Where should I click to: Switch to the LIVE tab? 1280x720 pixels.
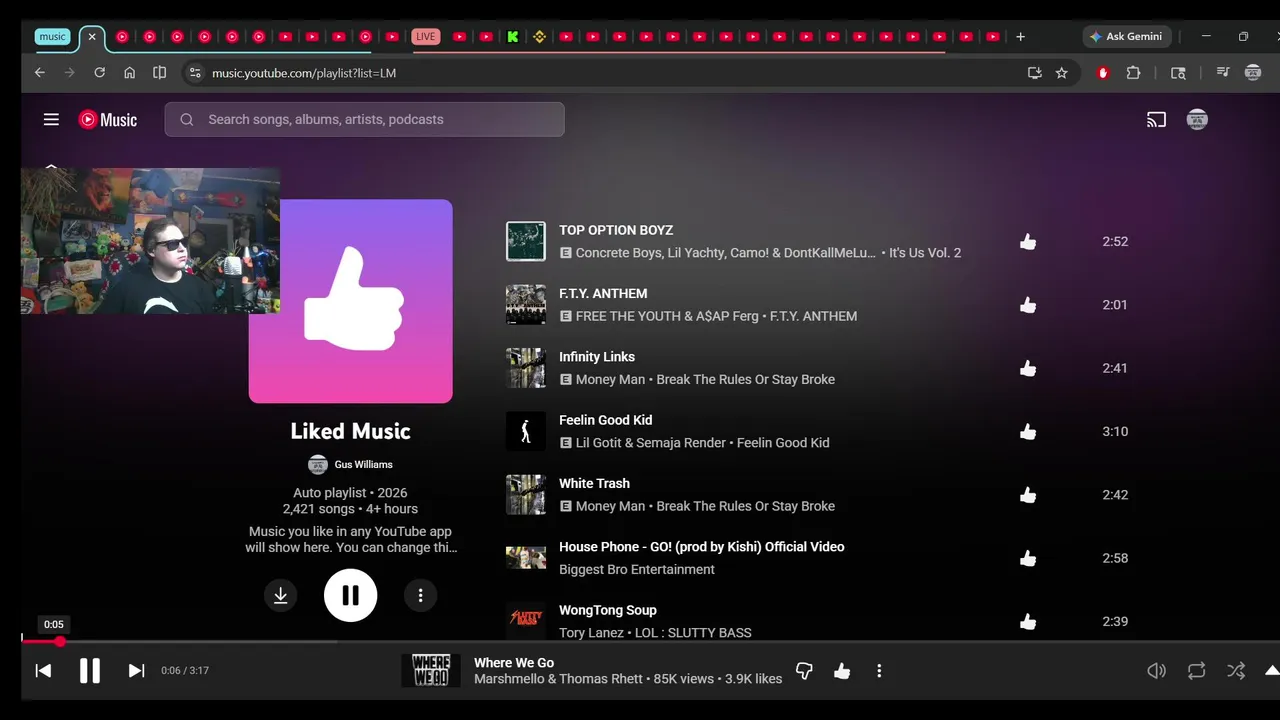(x=426, y=37)
